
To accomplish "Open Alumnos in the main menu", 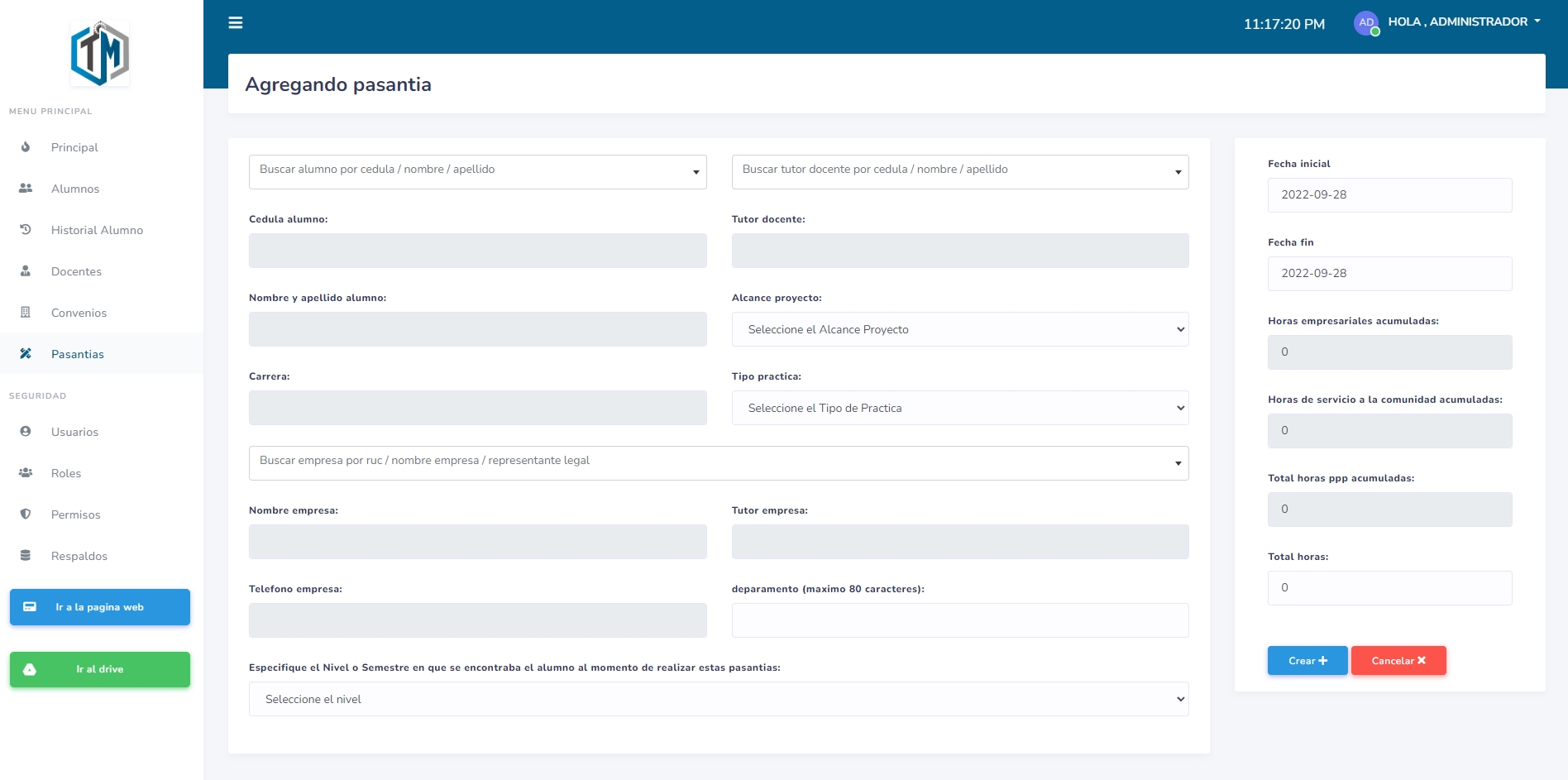I will point(101,189).
